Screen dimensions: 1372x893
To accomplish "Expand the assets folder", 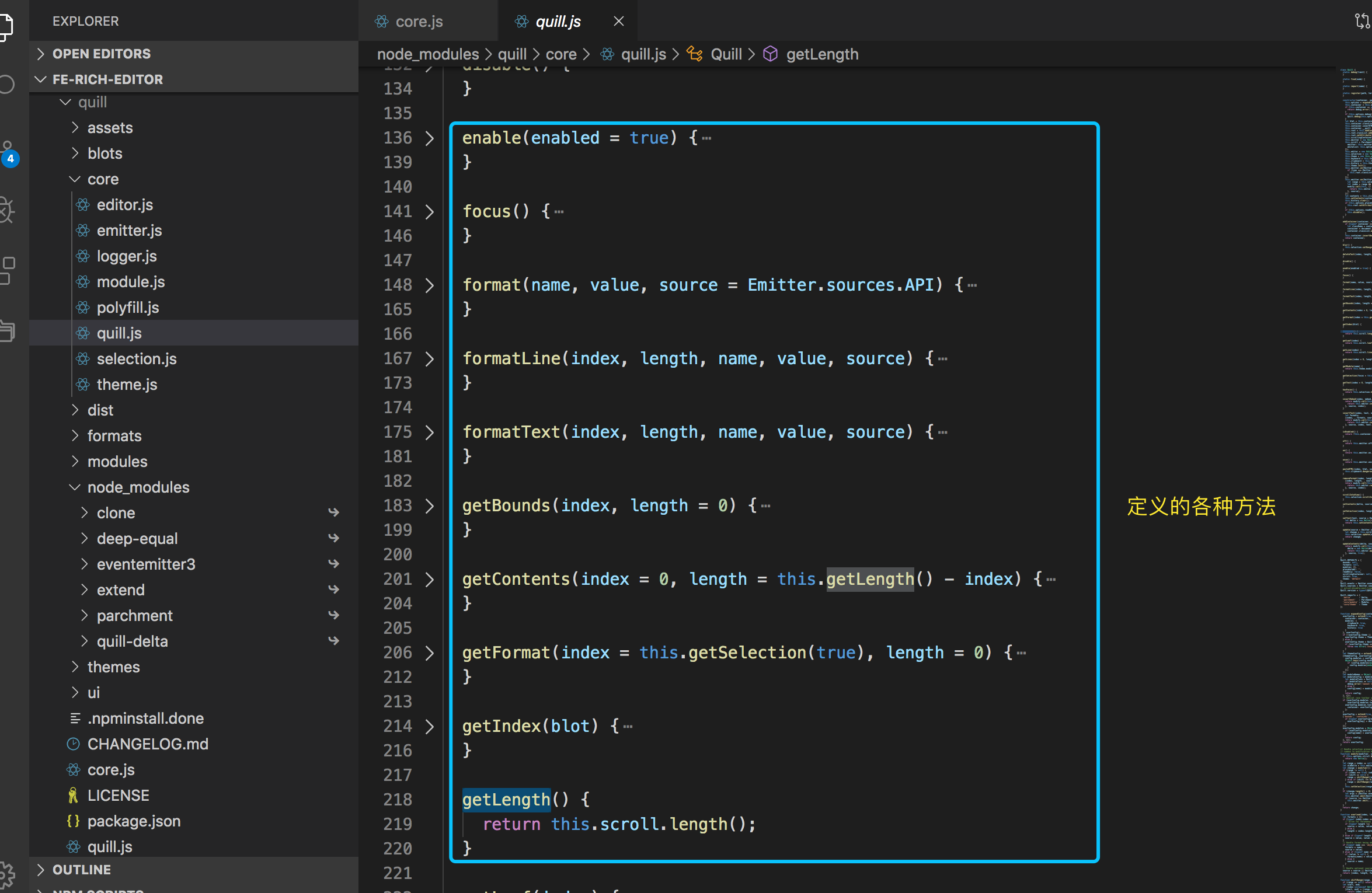I will (x=110, y=128).
